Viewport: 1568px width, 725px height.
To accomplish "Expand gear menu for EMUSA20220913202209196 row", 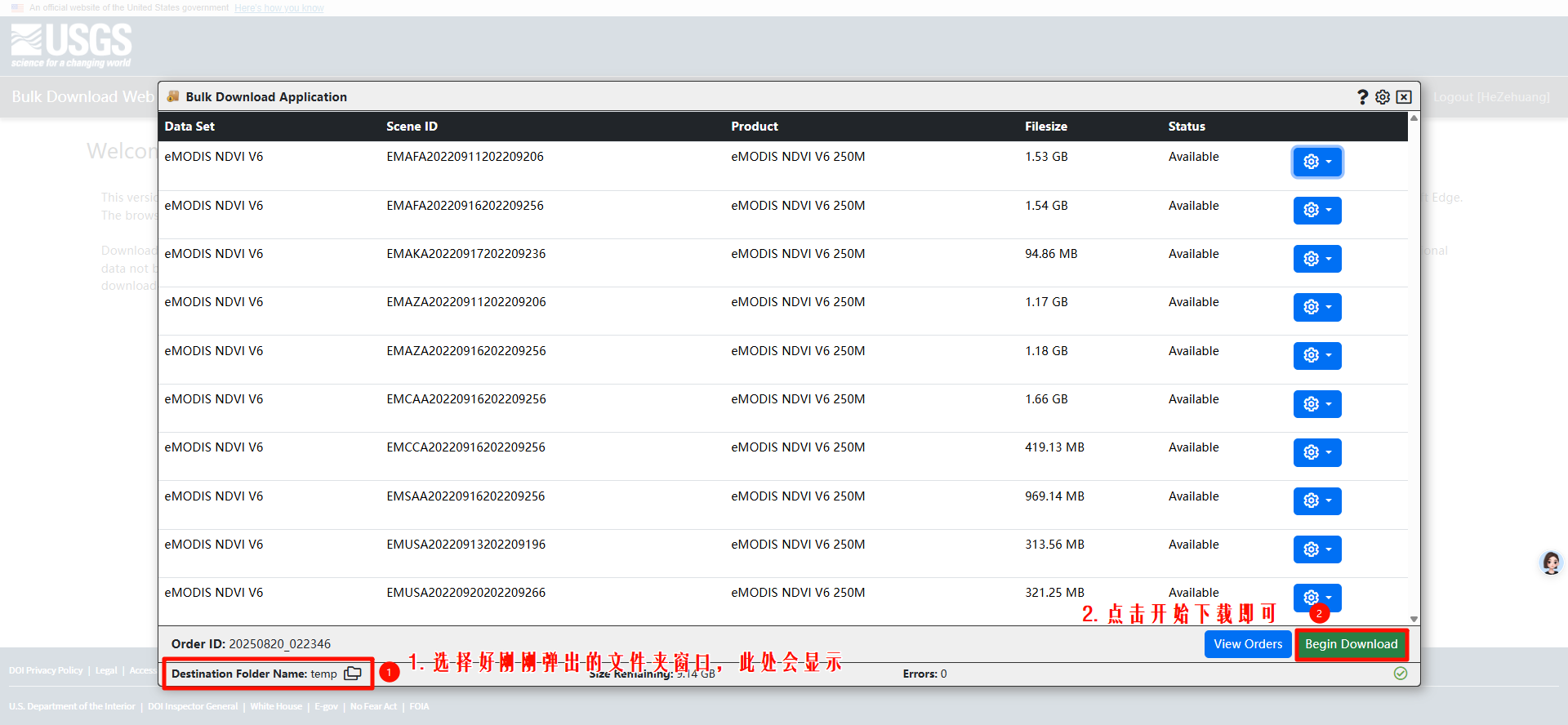I will point(1317,549).
